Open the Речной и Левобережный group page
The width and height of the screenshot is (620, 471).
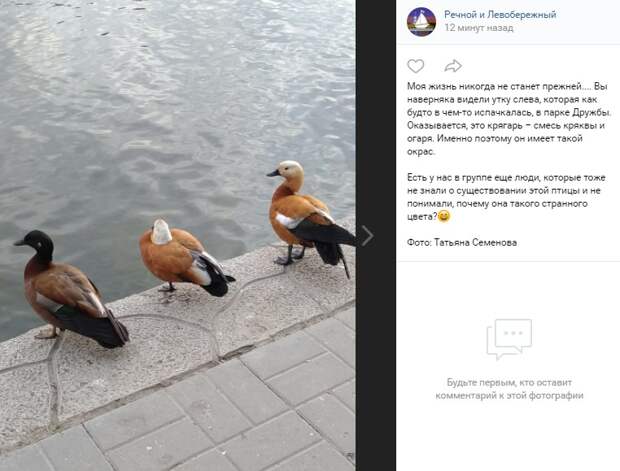click(x=500, y=15)
